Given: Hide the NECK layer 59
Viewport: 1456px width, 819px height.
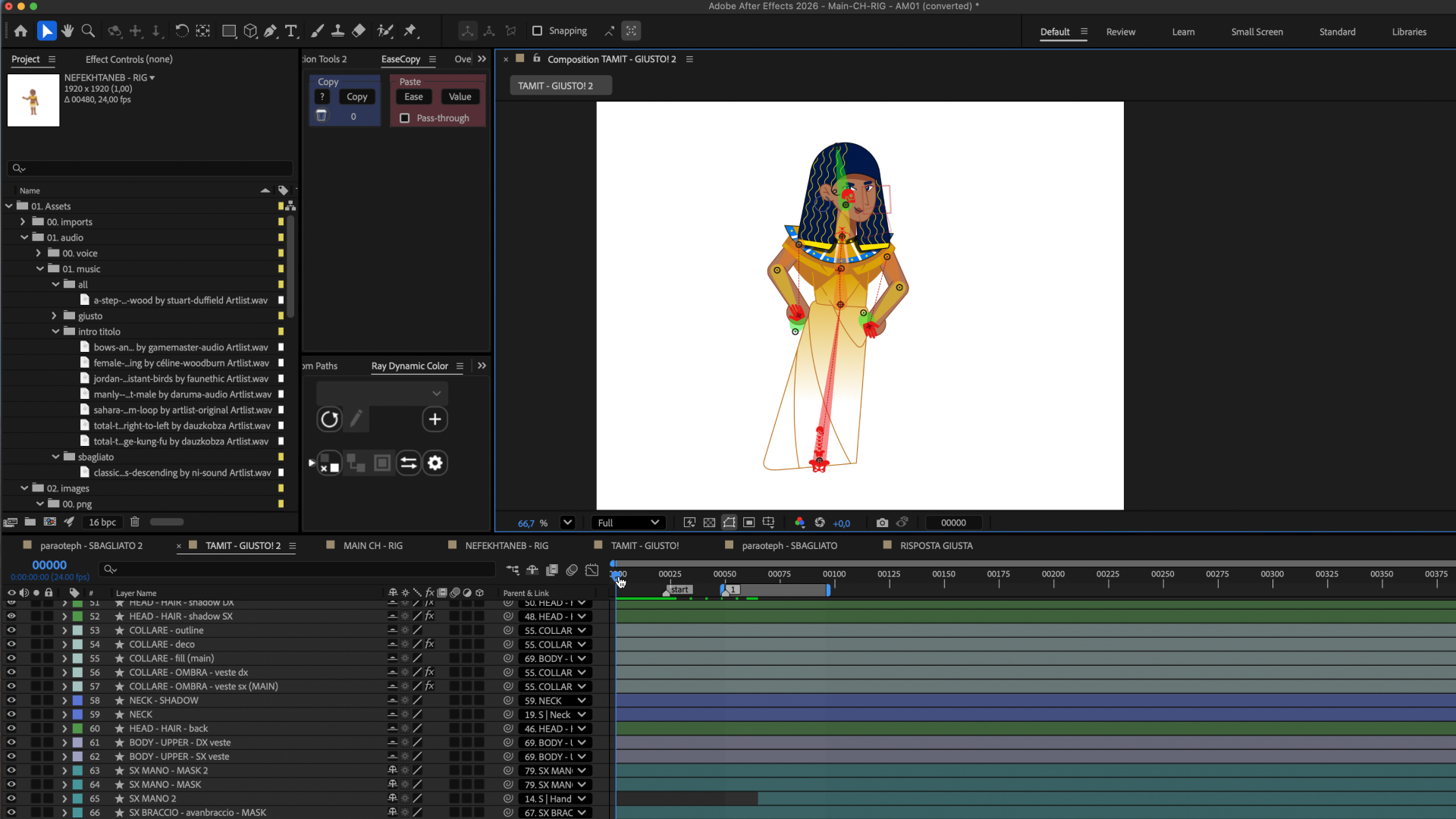Looking at the screenshot, I should pos(11,714).
